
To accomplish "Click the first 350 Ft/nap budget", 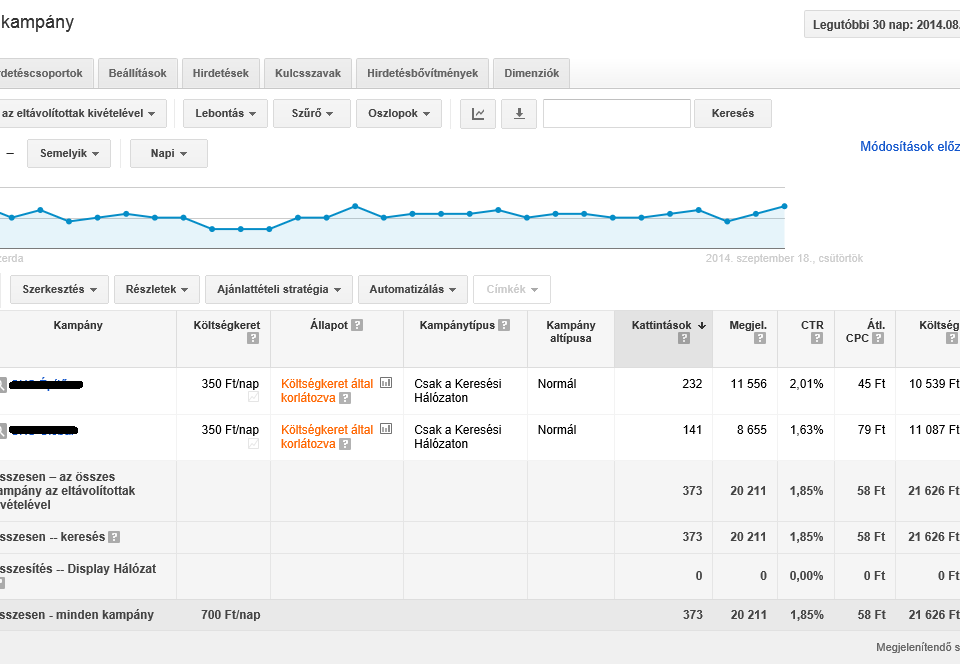I will tap(230, 384).
